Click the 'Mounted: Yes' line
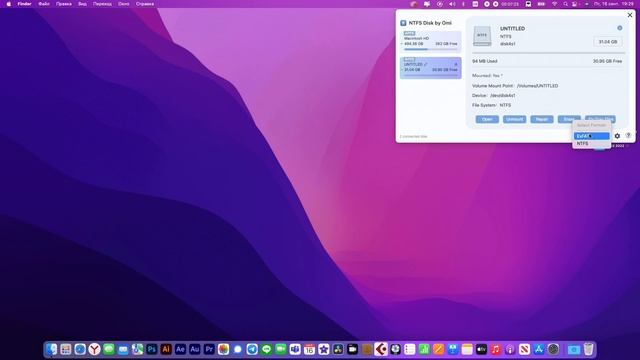Image resolution: width=640 pixels, height=360 pixels. coord(487,76)
